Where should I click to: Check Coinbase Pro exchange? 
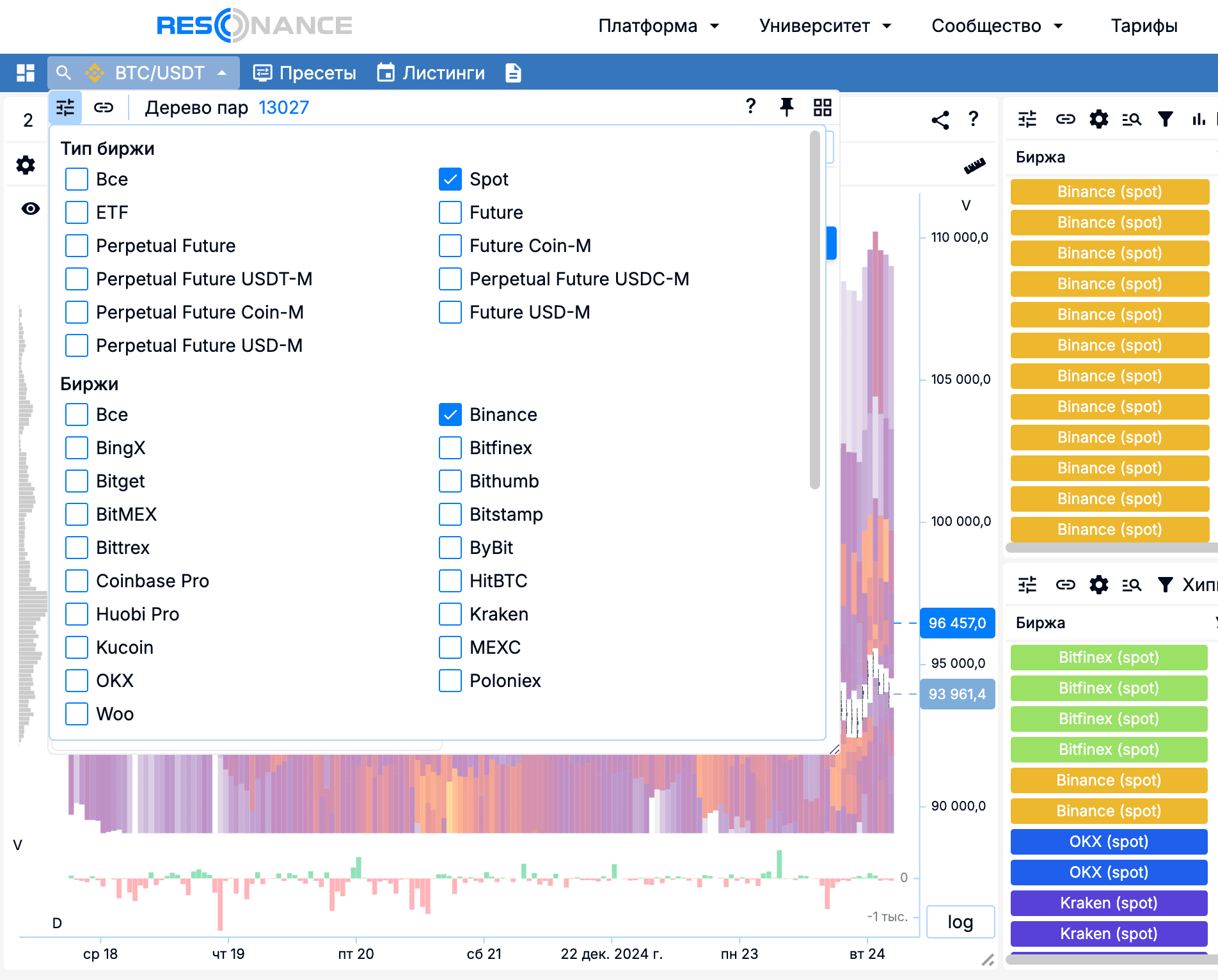77,581
